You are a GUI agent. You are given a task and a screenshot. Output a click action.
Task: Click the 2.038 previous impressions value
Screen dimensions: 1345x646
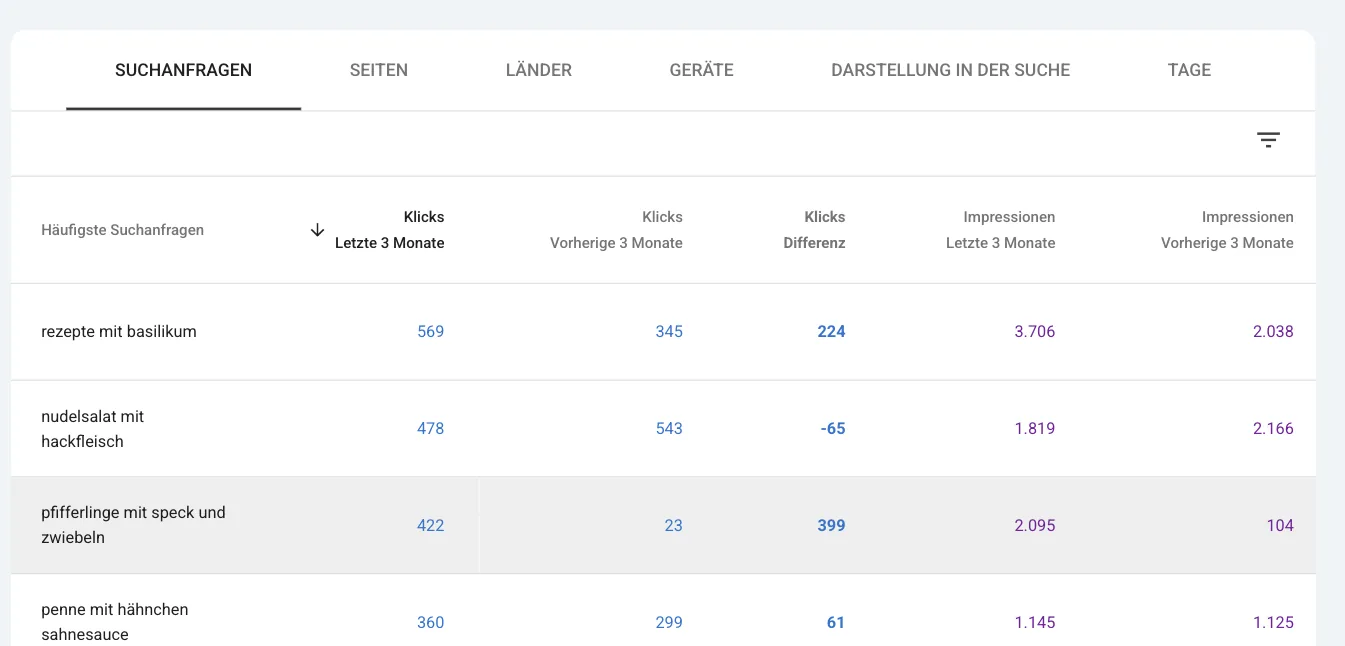[1273, 332]
